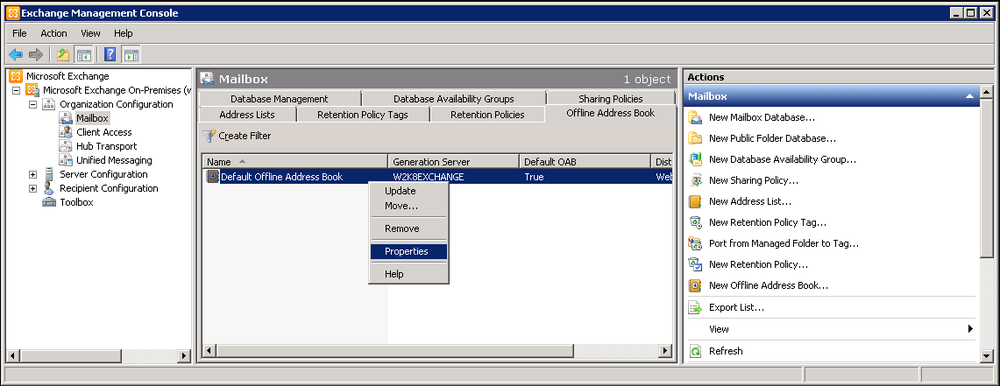Click the W2K8EXCHANGE server cell
This screenshot has width=1000, height=386.
click(x=428, y=177)
